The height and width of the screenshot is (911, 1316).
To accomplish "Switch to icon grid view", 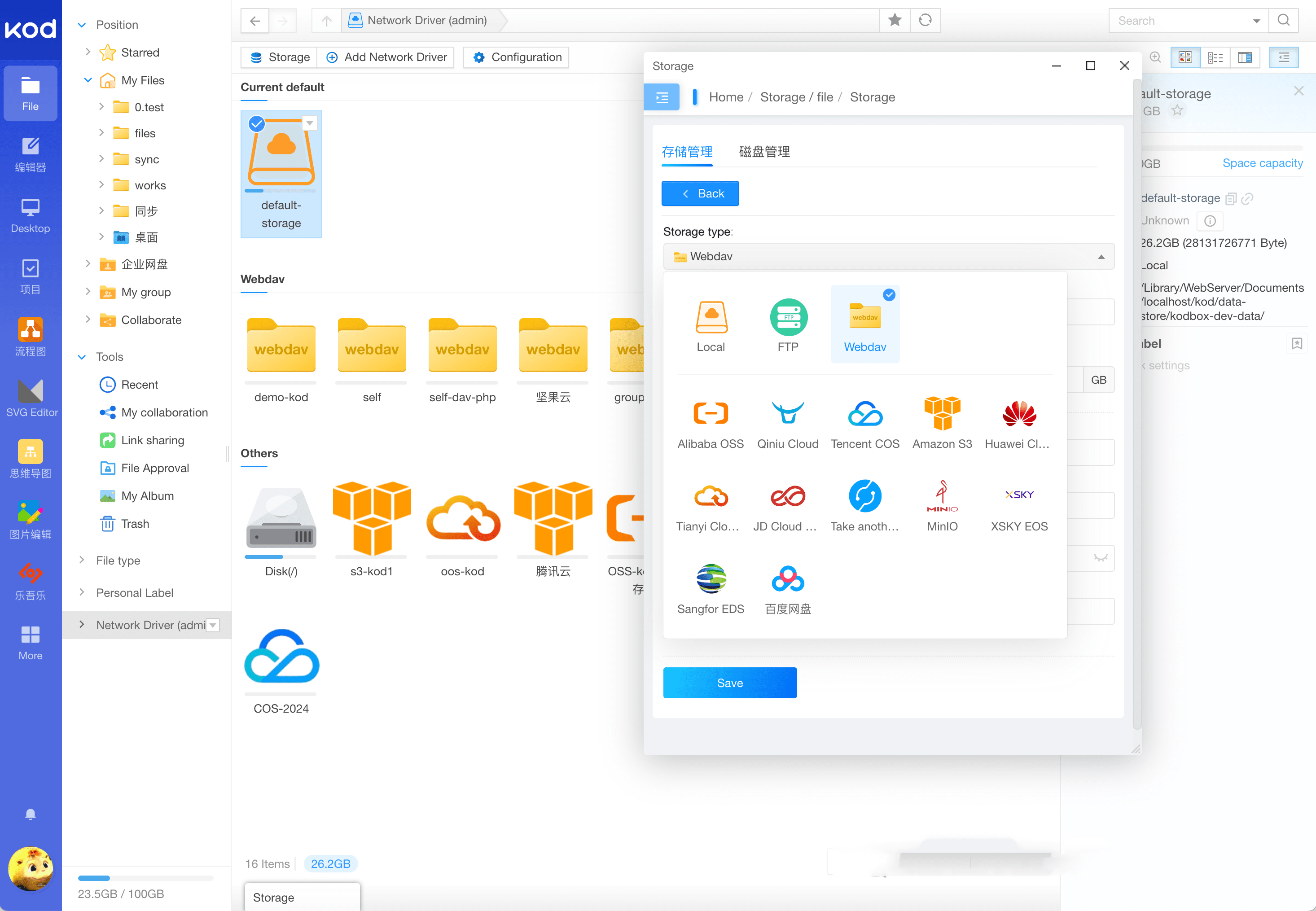I will 1185,57.
